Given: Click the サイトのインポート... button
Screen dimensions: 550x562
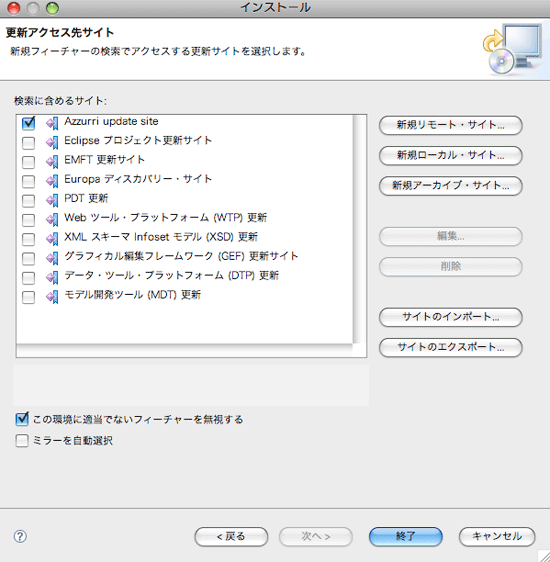Looking at the screenshot, I should click(450, 317).
